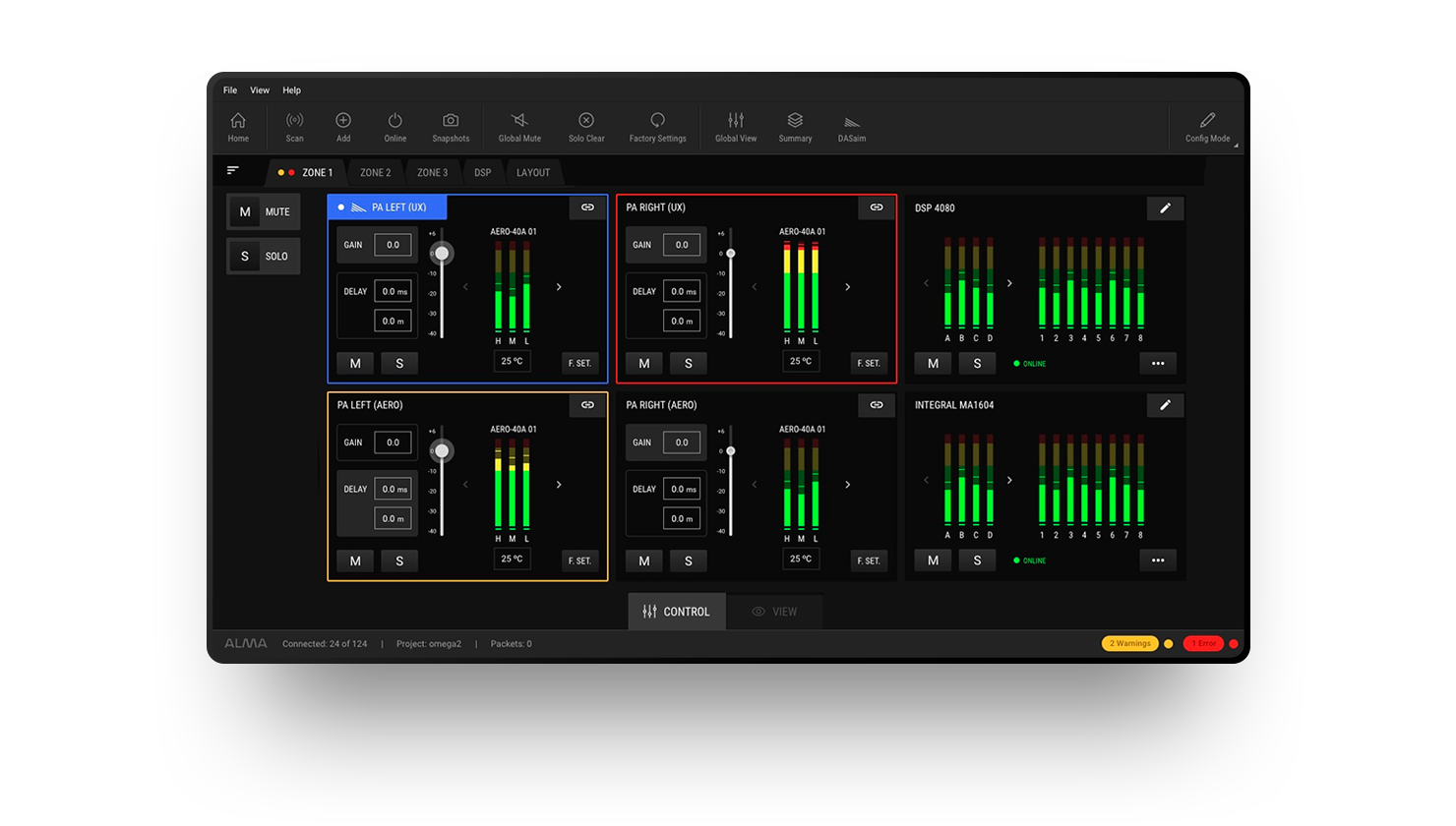Toggle the Online power button
This screenshot has height=826, width=1456.
[394, 121]
